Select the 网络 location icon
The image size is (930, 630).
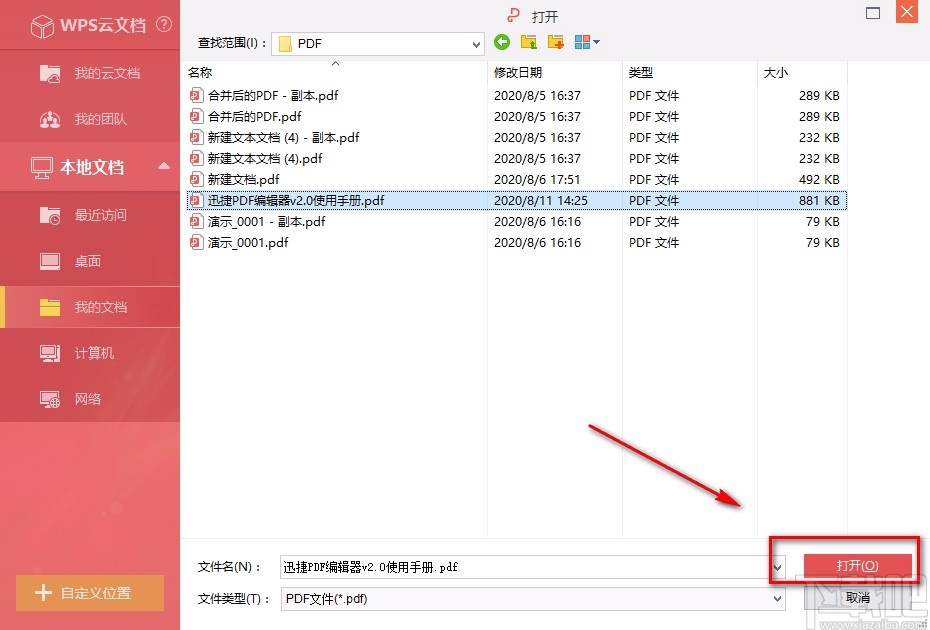coord(90,399)
